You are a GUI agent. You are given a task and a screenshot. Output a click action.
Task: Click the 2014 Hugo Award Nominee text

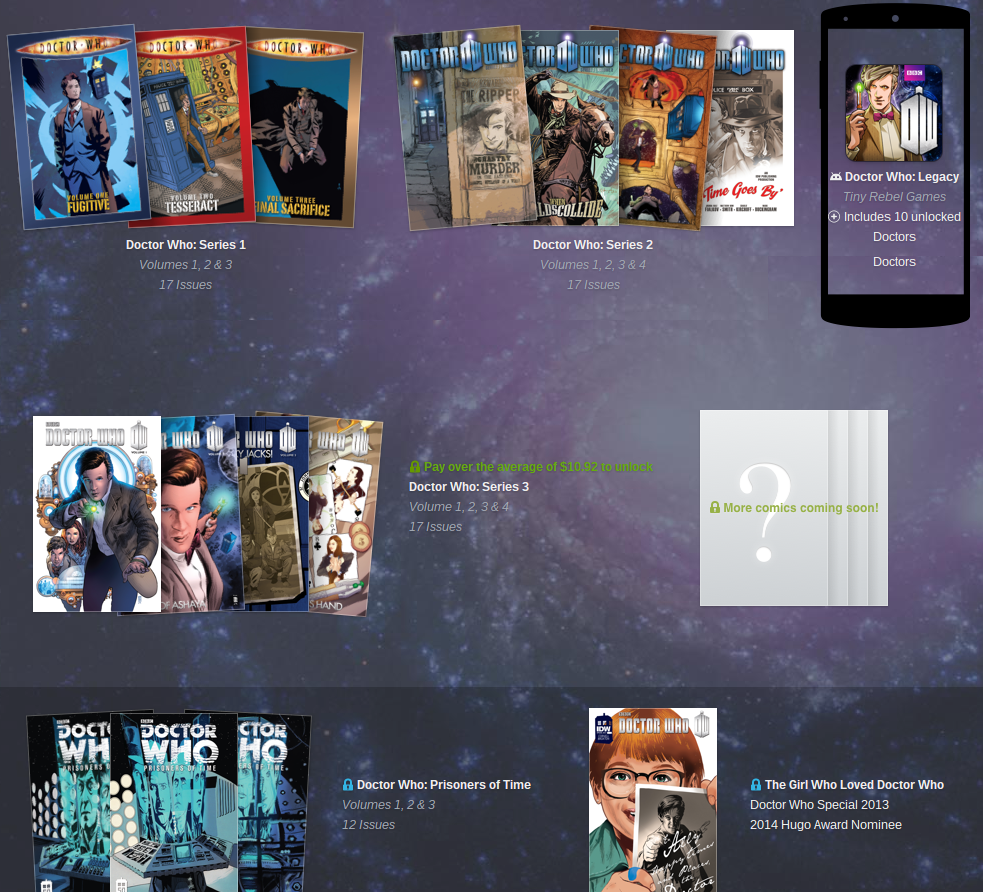(826, 825)
